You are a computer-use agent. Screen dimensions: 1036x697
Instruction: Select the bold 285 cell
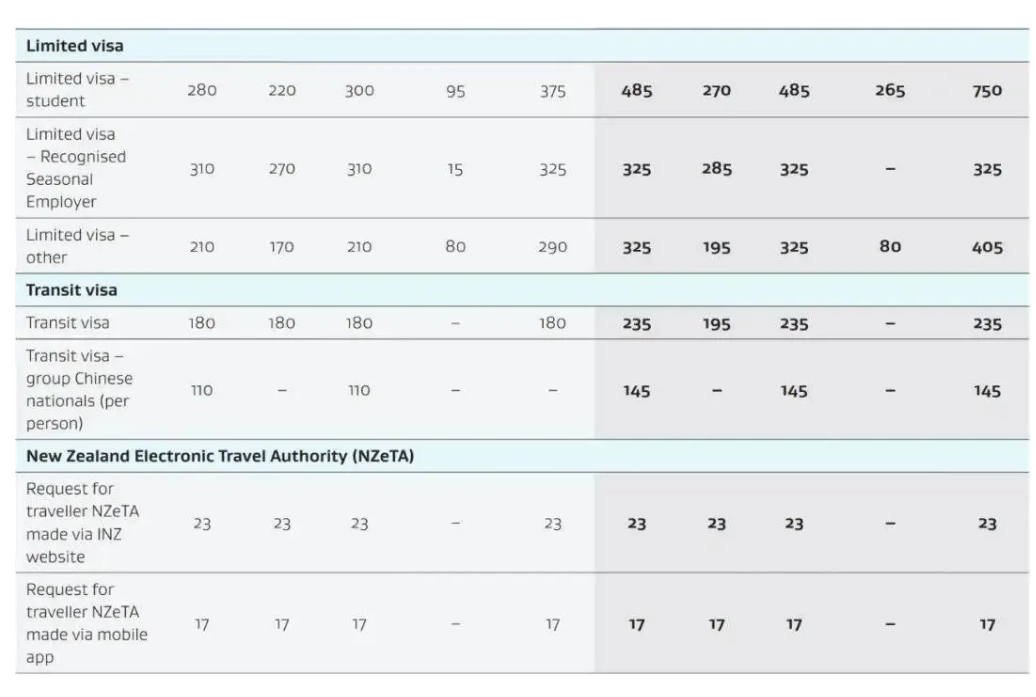[x=716, y=169]
